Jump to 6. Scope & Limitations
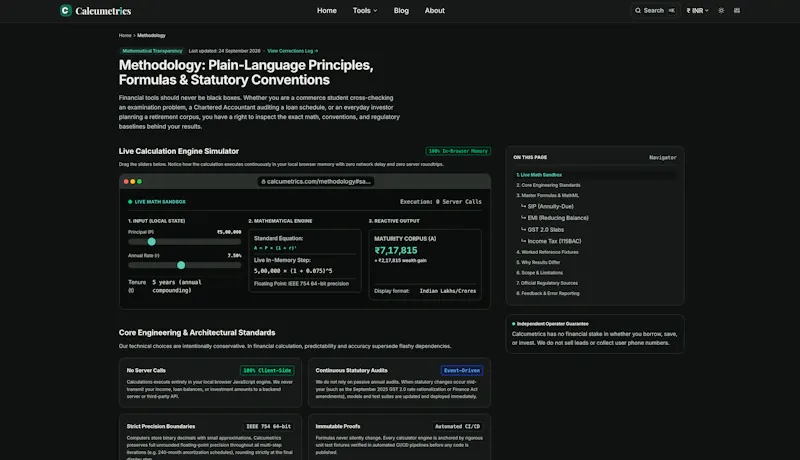 pyautogui.click(x=539, y=273)
